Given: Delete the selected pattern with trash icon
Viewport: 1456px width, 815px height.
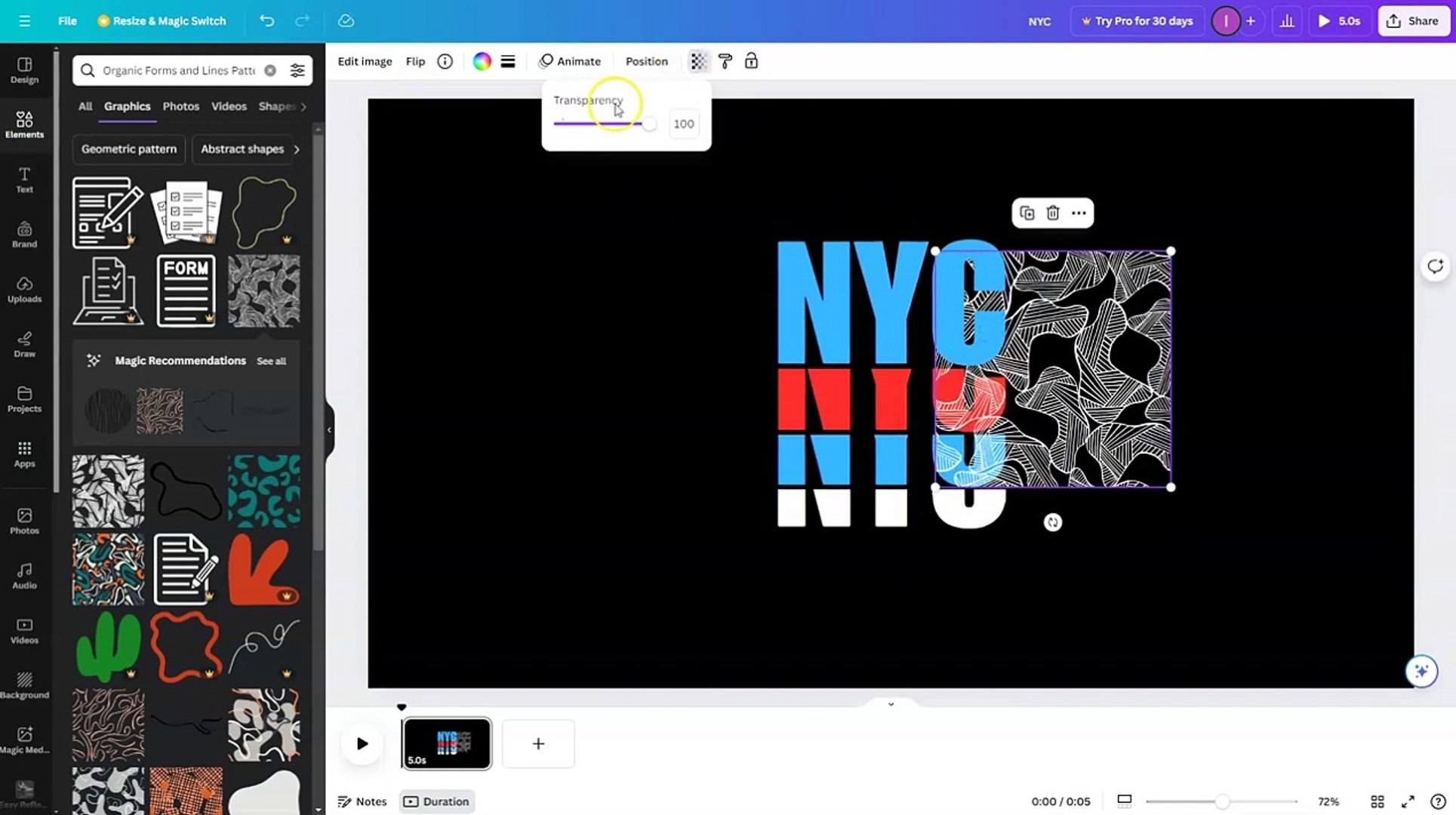Looking at the screenshot, I should tap(1053, 213).
